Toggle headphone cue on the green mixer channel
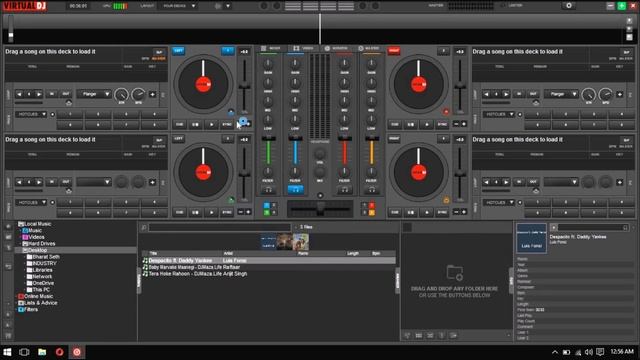640x360 pixels. click(269, 190)
